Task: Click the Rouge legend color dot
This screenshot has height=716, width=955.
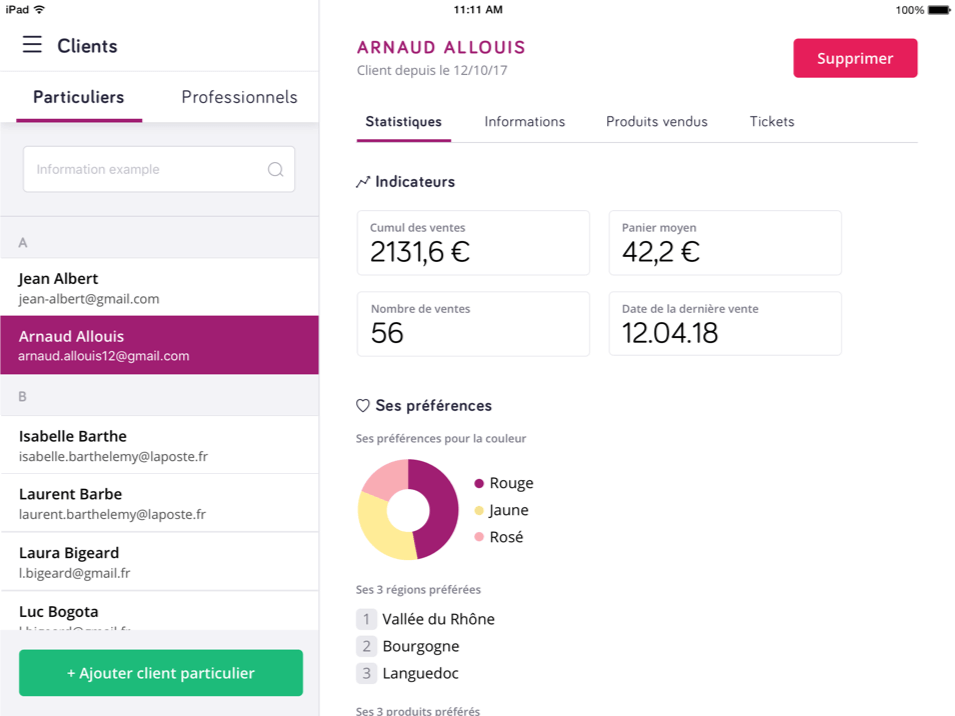Action: (x=479, y=483)
